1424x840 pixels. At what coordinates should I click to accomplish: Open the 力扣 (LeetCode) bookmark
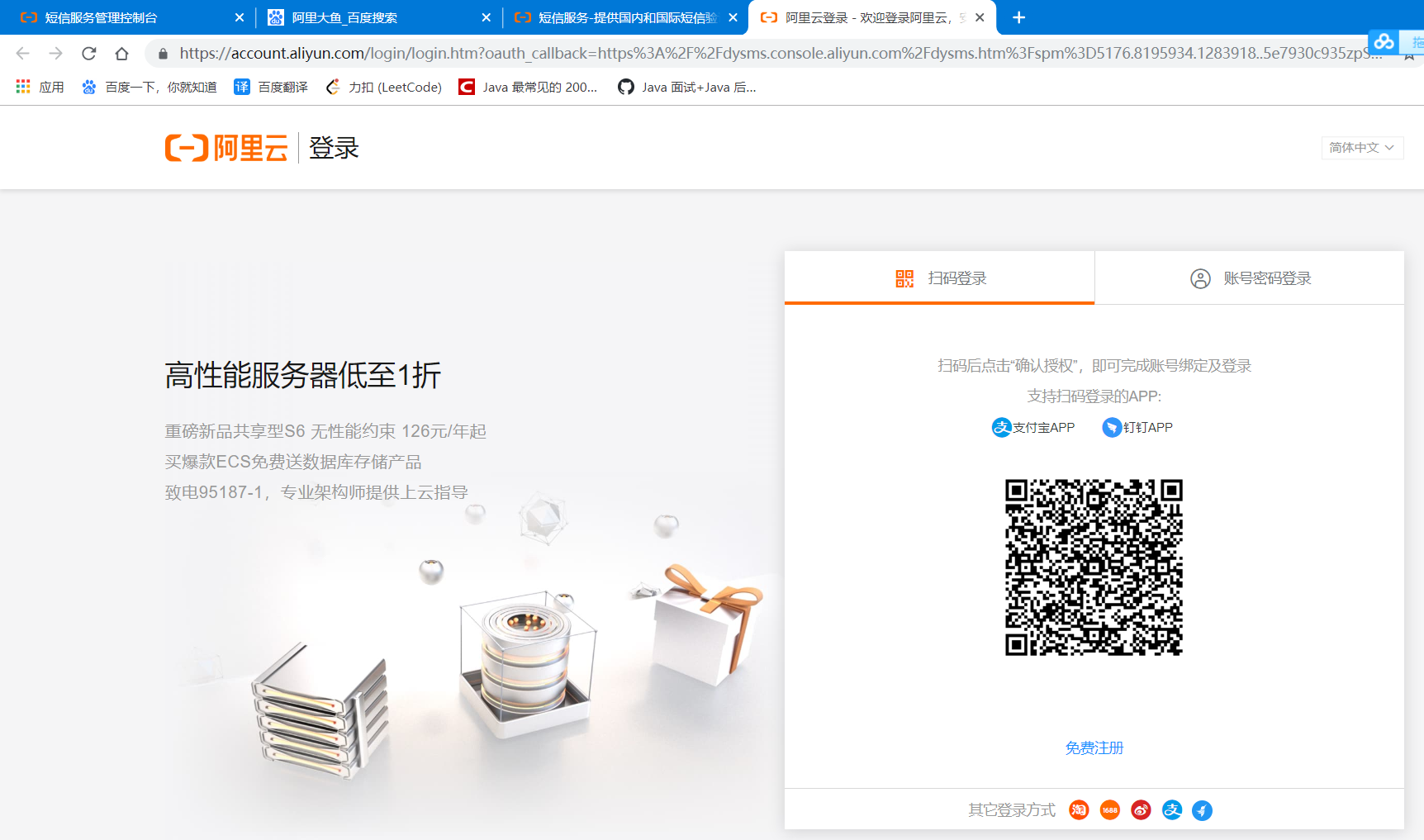[x=384, y=87]
